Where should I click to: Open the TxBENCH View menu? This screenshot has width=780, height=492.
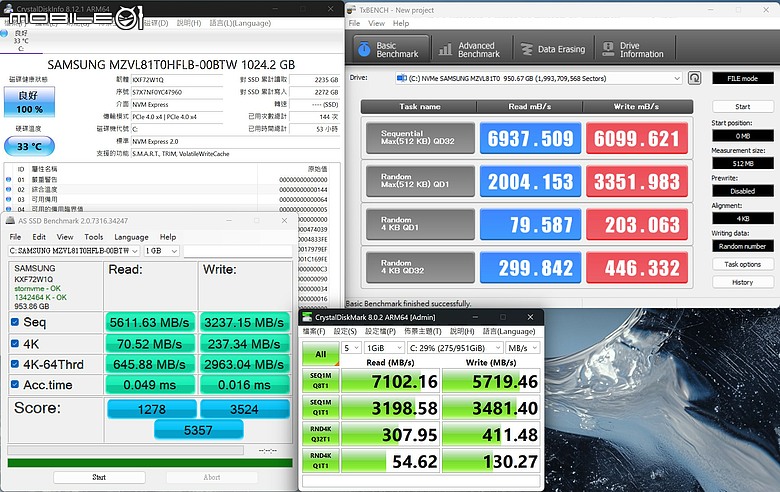tap(377, 23)
